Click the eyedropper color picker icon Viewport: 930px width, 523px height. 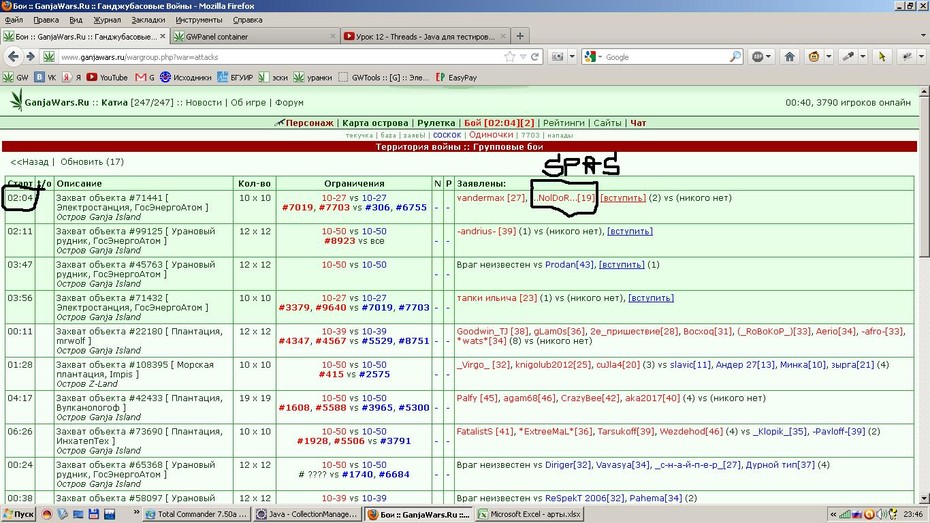(x=848, y=57)
